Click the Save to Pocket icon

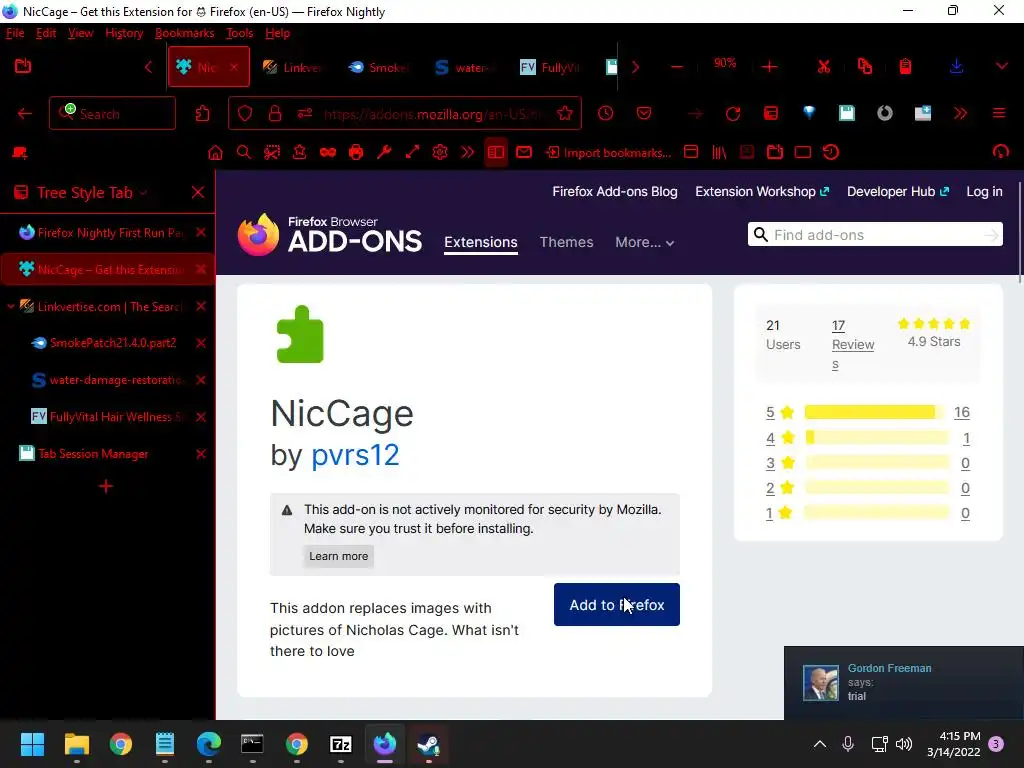pos(644,114)
